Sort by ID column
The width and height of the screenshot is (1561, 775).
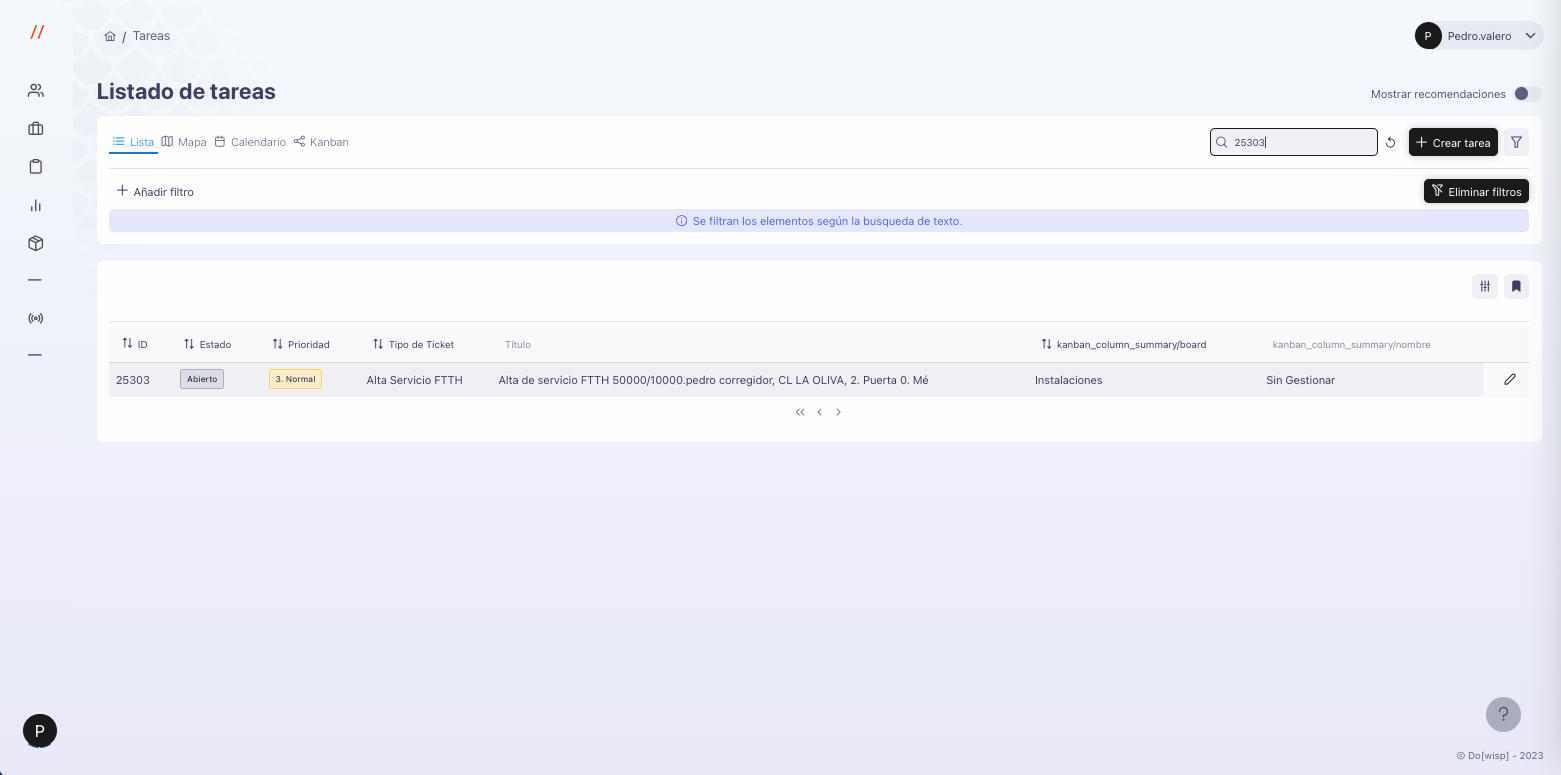(135, 344)
